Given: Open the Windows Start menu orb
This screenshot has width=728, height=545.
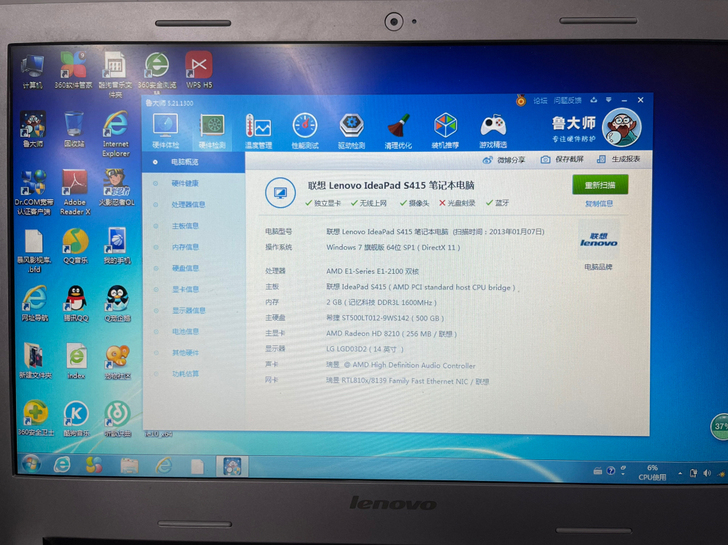Looking at the screenshot, I should pyautogui.click(x=31, y=464).
